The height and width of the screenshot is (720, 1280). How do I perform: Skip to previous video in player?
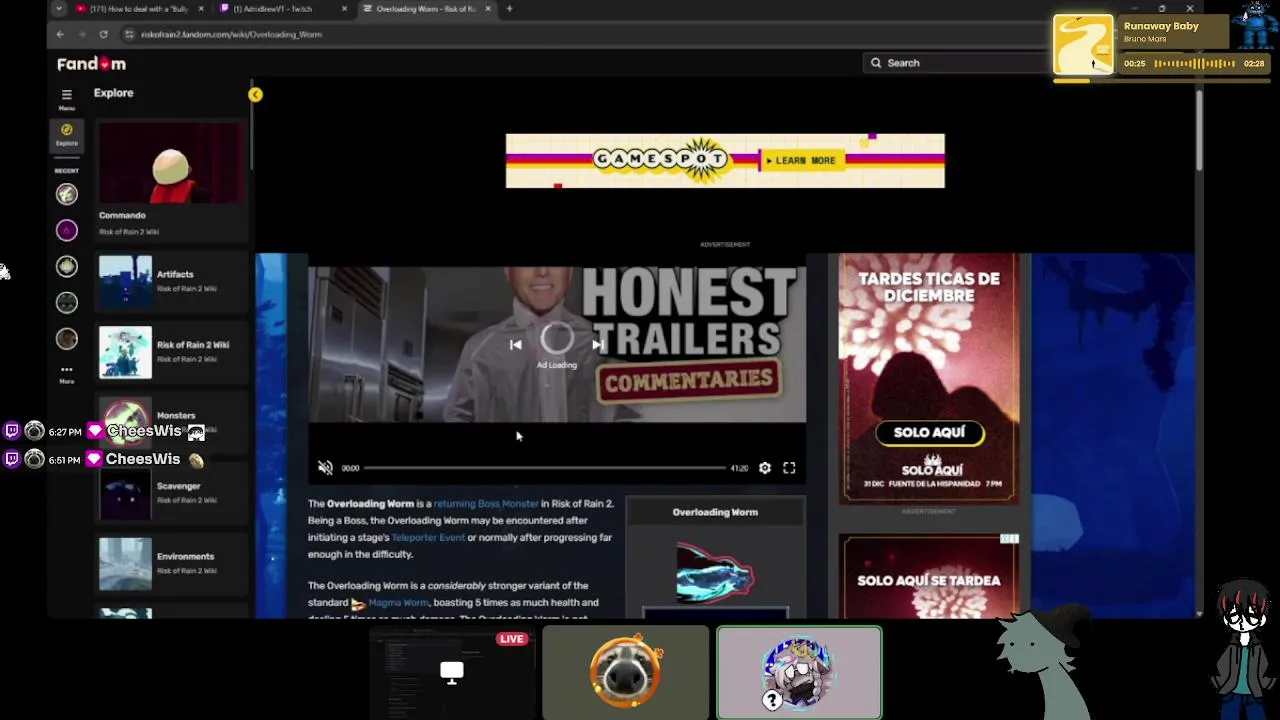tap(515, 345)
